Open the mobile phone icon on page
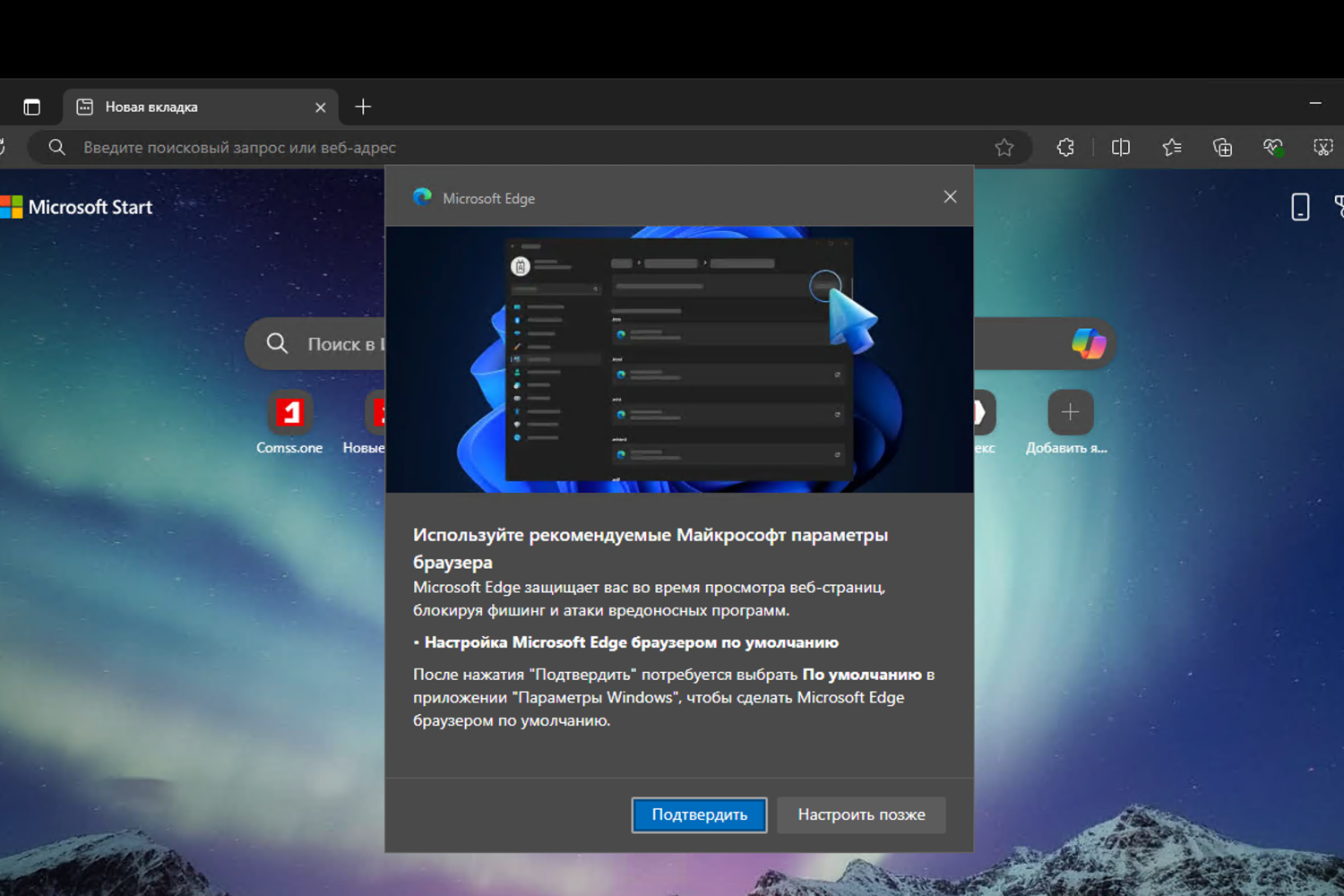 coord(1300,207)
